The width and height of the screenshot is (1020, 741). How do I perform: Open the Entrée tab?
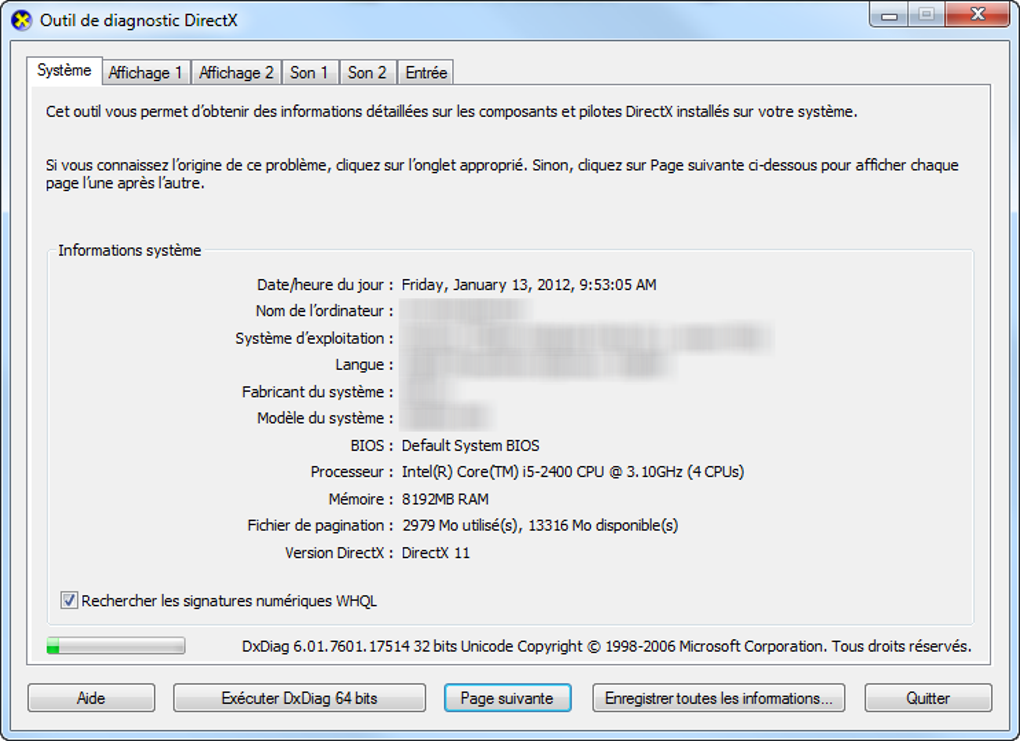(426, 73)
